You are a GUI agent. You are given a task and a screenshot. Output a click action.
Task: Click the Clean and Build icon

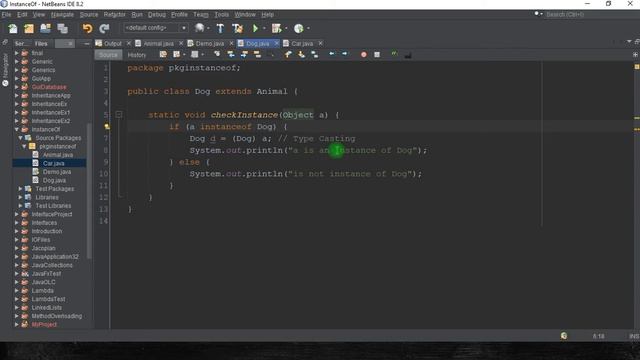237,28
